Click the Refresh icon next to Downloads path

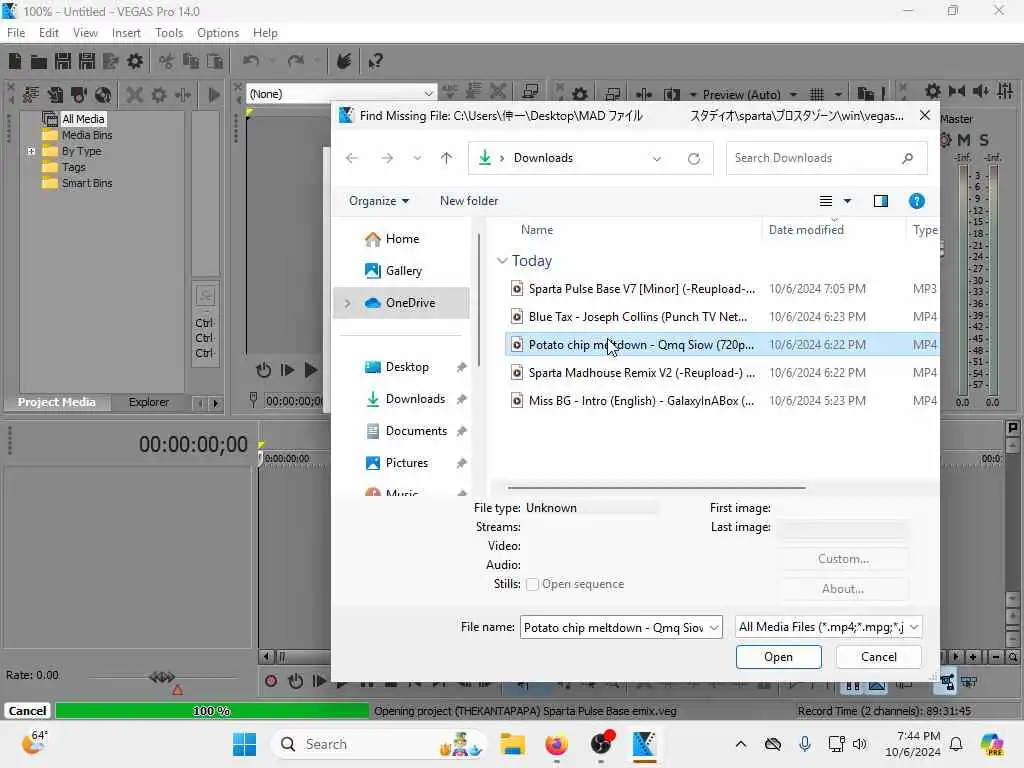click(x=694, y=159)
